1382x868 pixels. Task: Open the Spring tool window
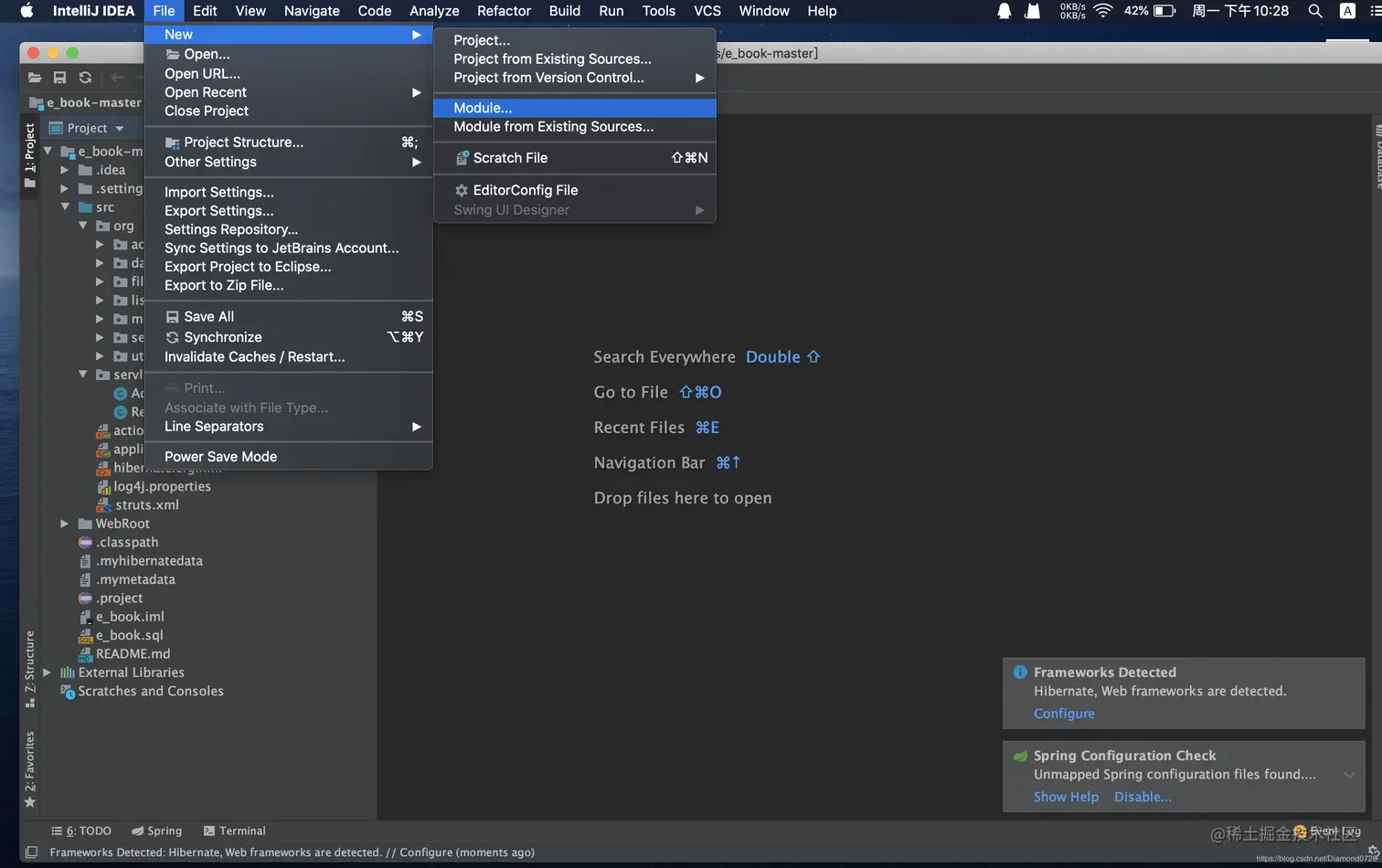coord(156,831)
